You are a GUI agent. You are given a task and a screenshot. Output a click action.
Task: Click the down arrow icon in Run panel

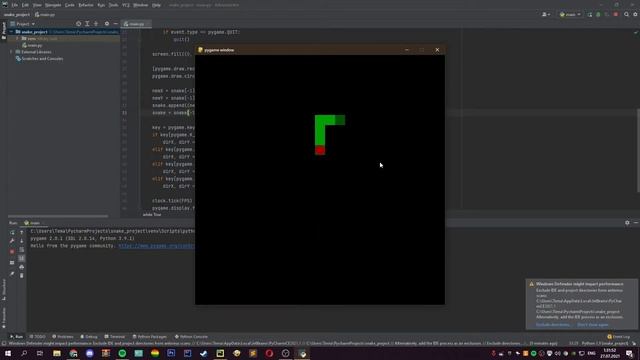[22, 241]
